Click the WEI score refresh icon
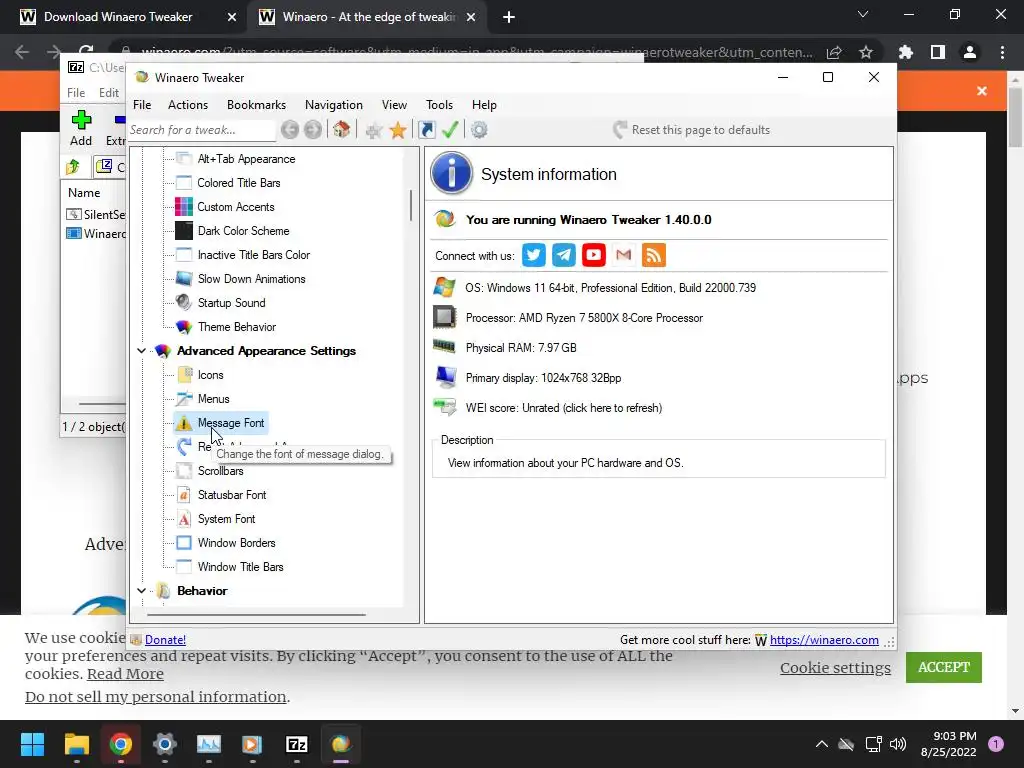This screenshot has height=768, width=1024. 445,408
